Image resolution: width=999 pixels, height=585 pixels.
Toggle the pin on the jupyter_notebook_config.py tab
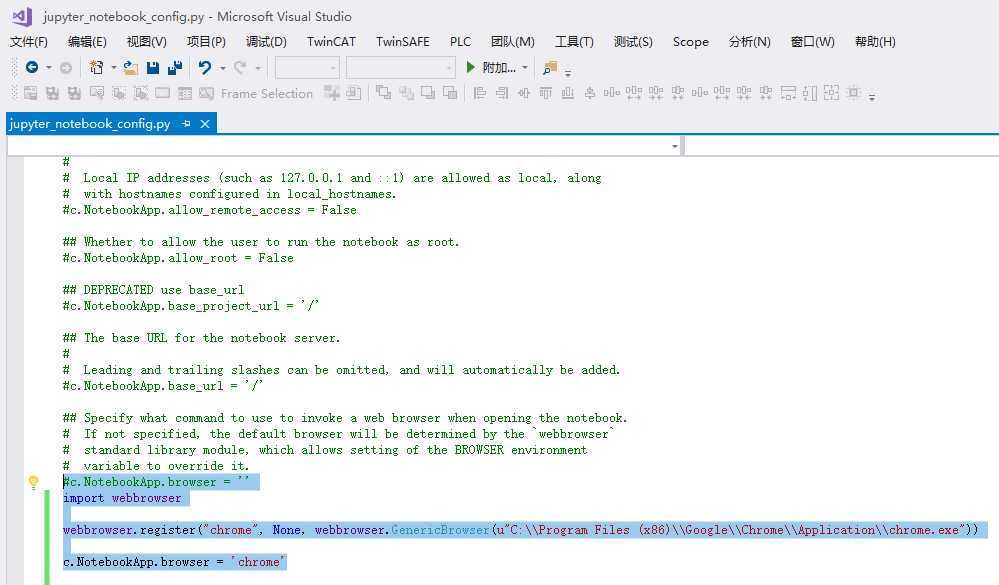(x=186, y=124)
